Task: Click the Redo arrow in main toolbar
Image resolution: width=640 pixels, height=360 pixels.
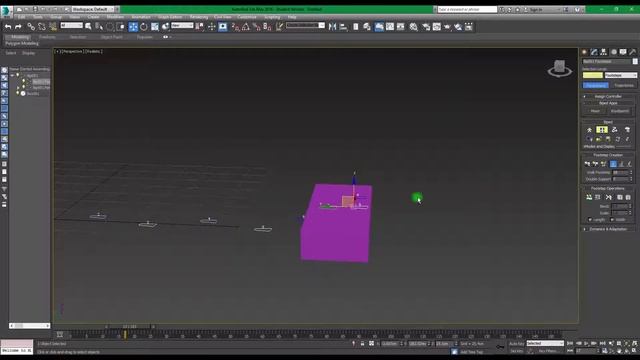Action: (x=18, y=27)
